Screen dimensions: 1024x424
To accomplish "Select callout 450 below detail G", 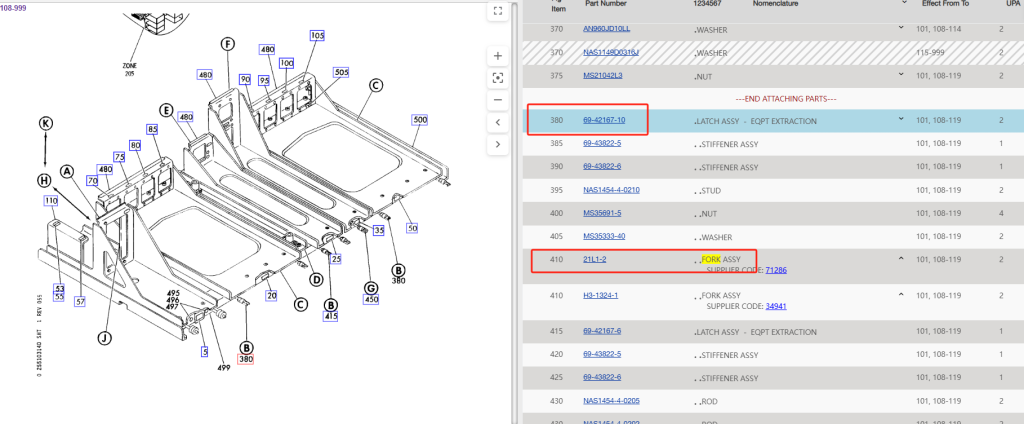I will click(x=371, y=300).
